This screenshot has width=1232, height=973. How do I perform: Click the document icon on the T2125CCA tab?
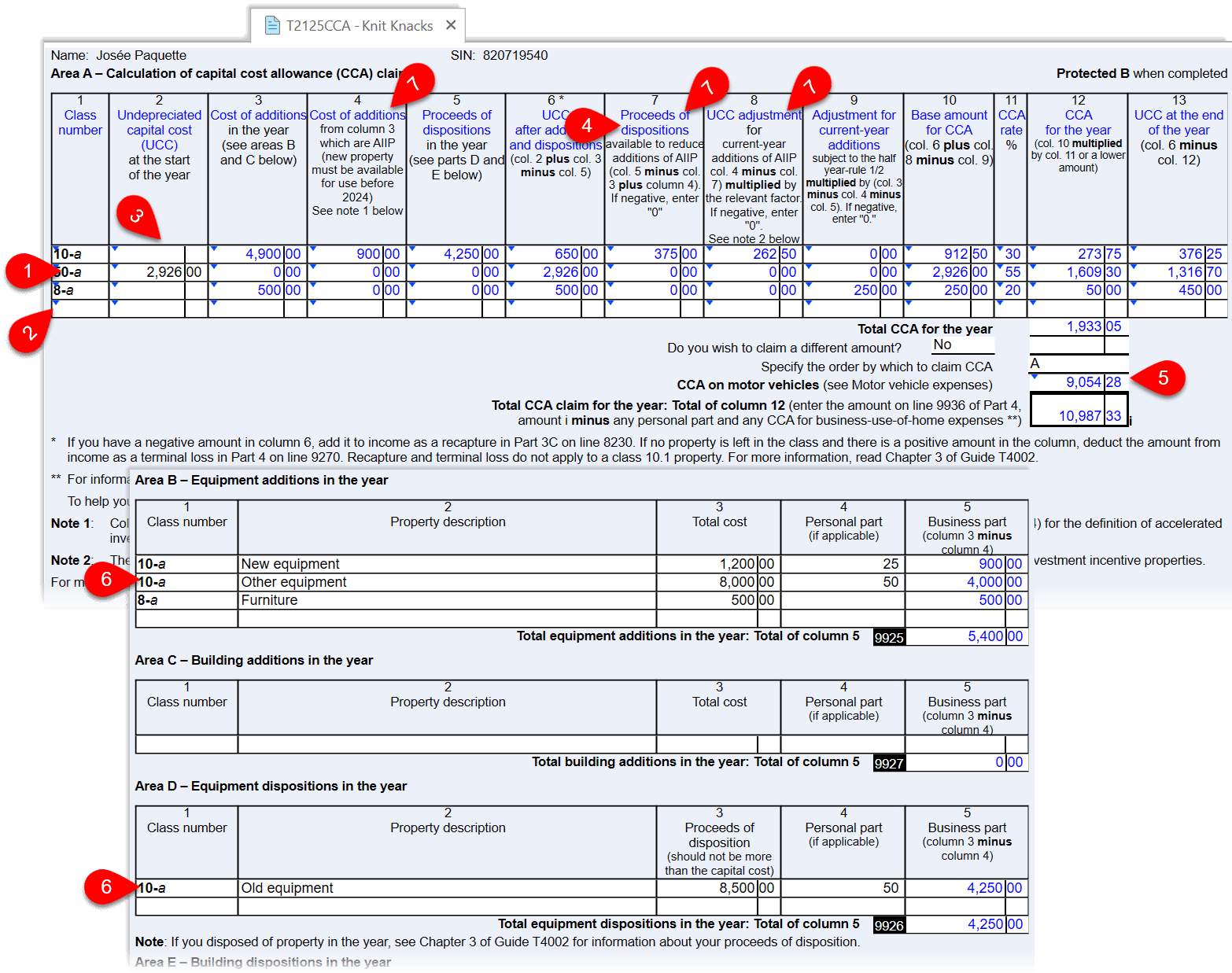[x=272, y=26]
